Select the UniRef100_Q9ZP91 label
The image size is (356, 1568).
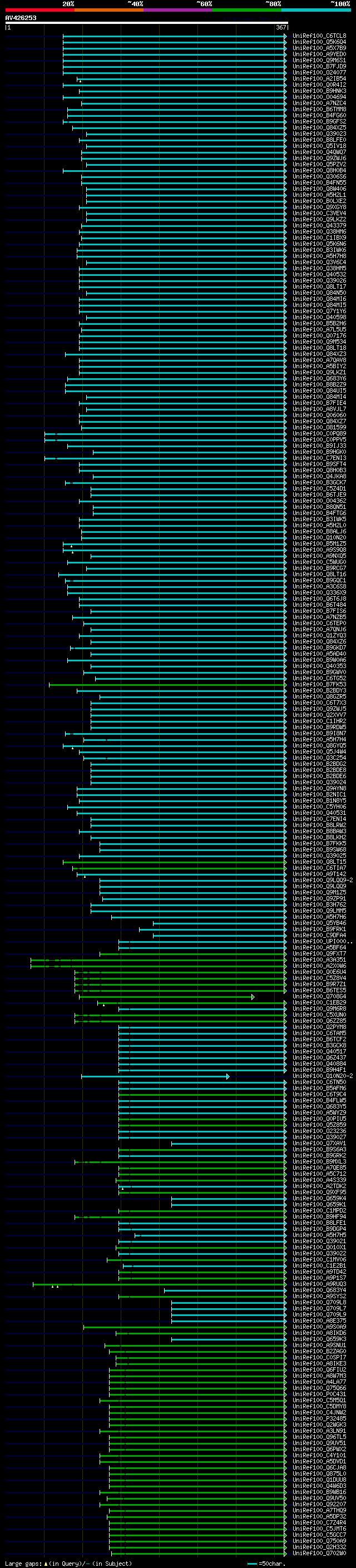tap(319, 898)
